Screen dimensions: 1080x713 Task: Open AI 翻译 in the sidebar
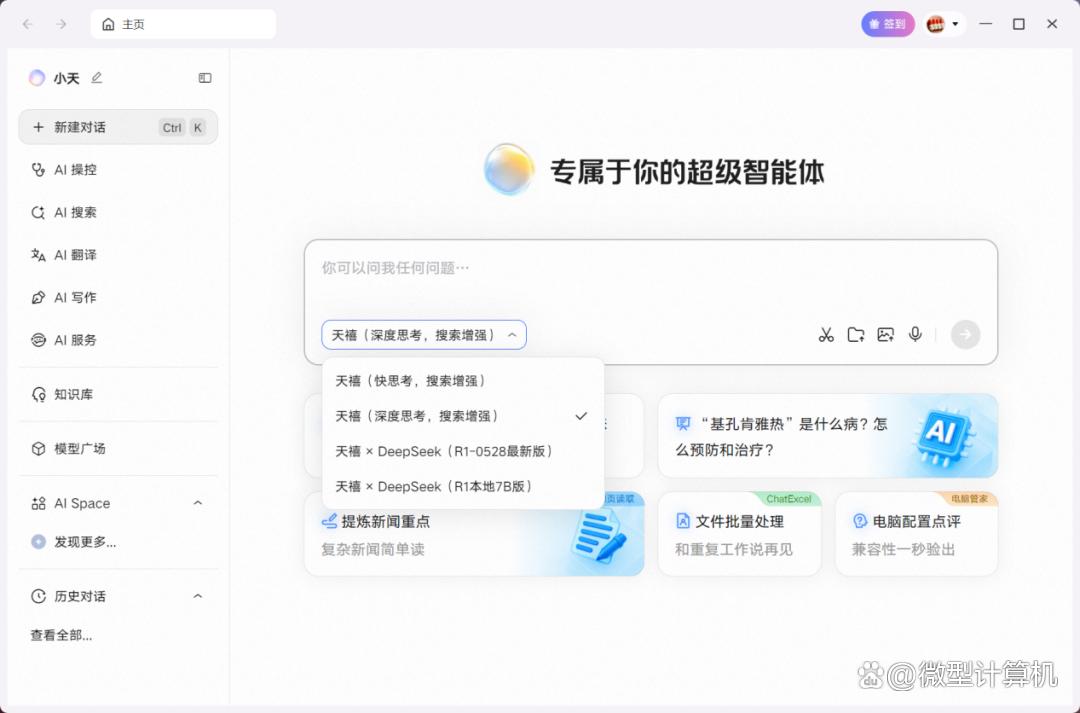(118, 255)
